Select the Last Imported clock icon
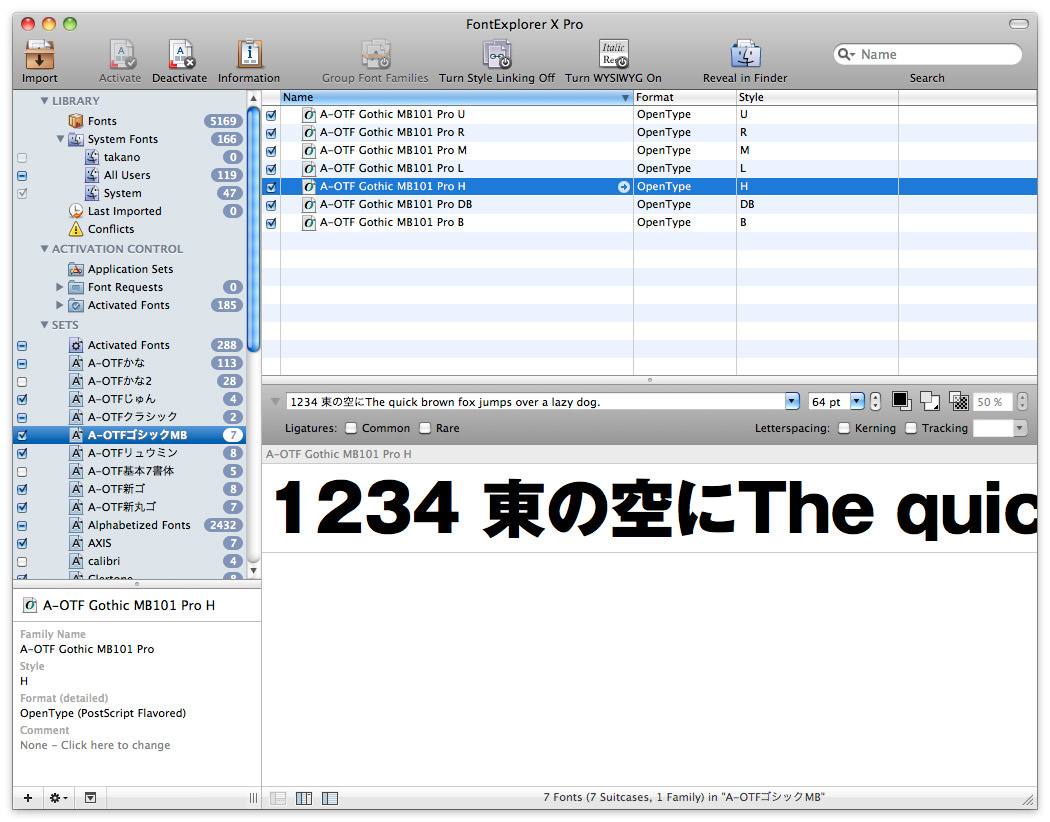Viewport: 1050px width, 822px height. point(76,211)
